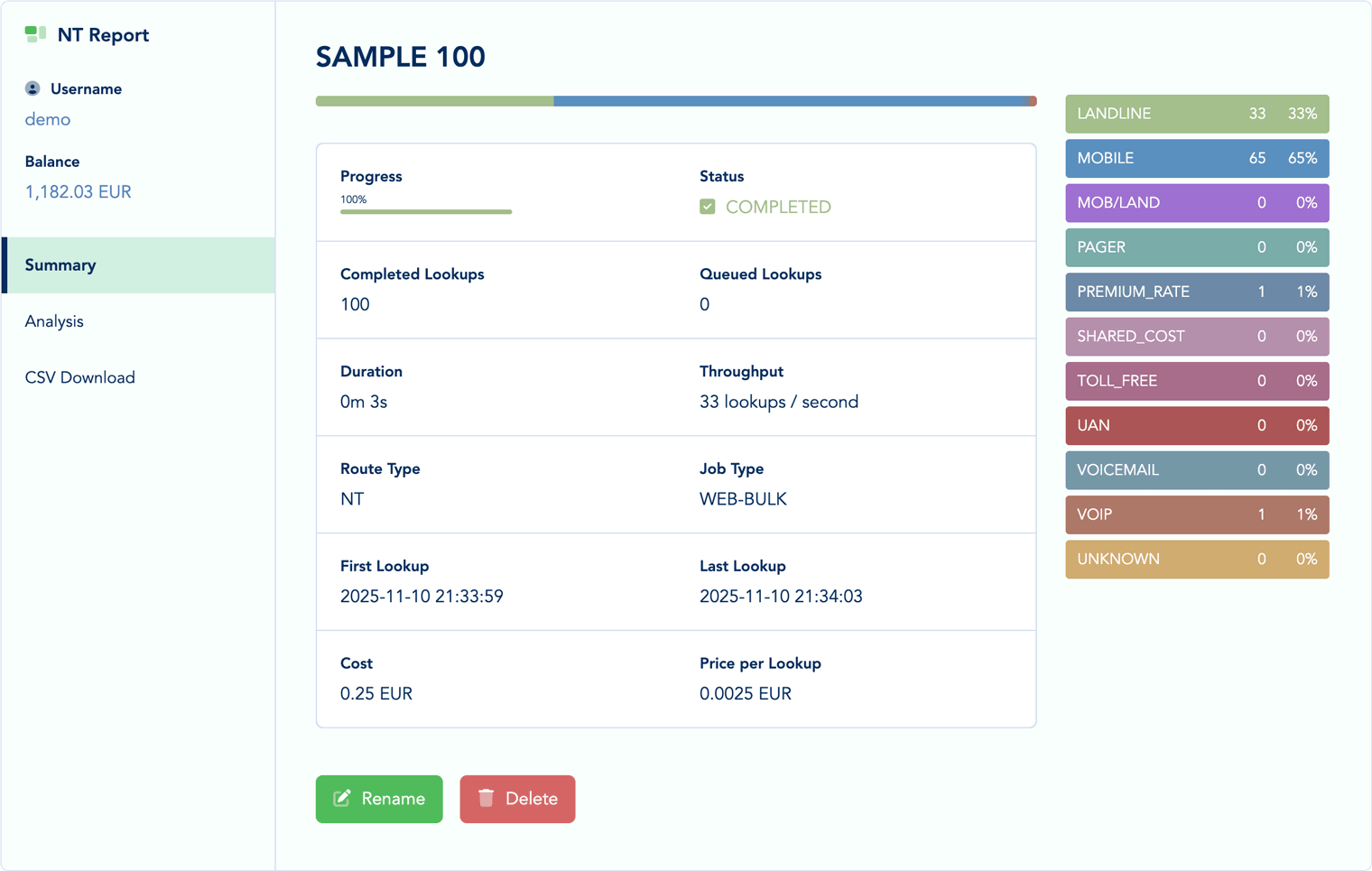The image size is (1372, 871).
Task: Expand the TOLL_FREE category row
Action: [x=1197, y=381]
